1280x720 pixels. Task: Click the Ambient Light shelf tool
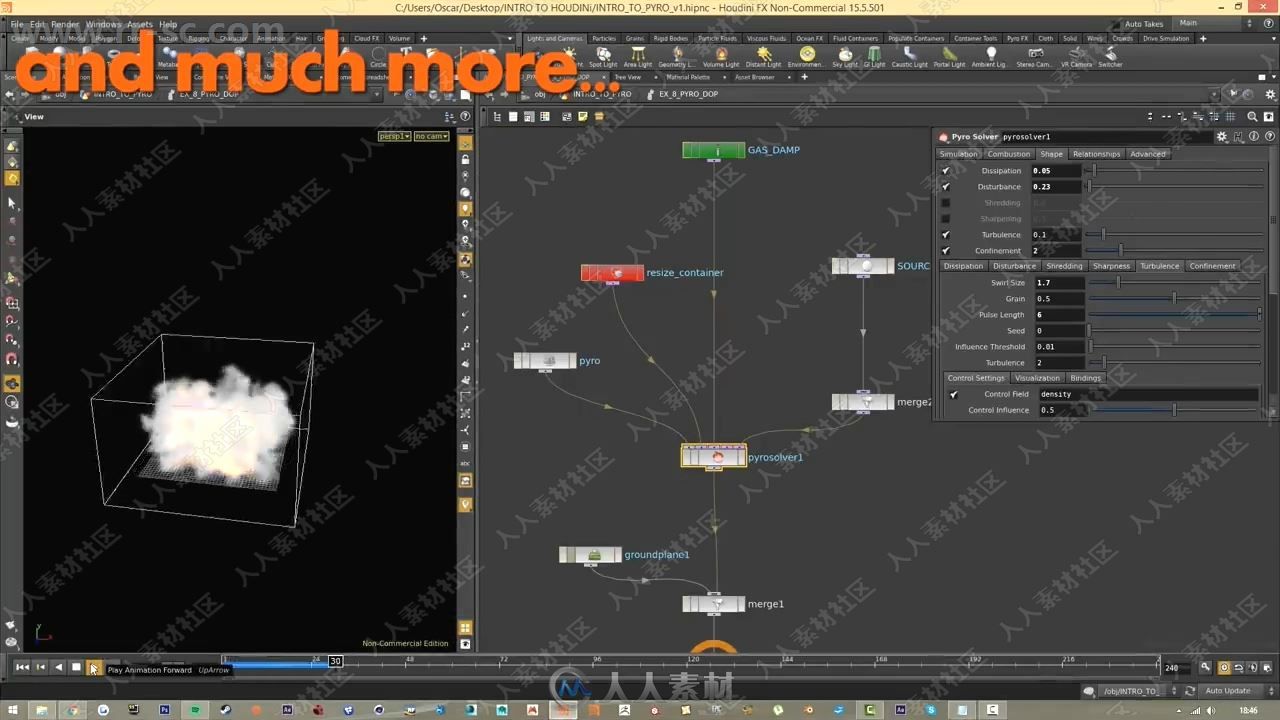(x=990, y=57)
